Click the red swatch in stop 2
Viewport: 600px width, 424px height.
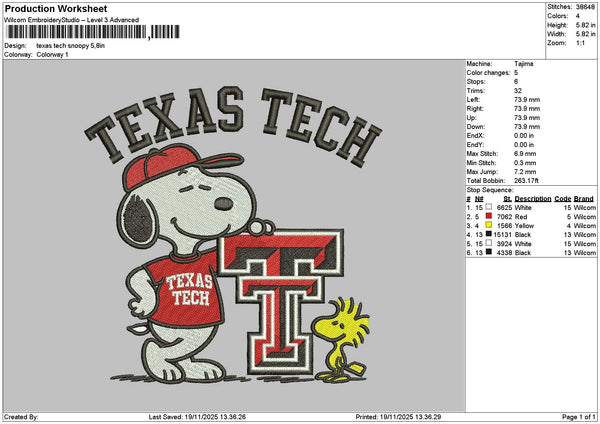[489, 216]
